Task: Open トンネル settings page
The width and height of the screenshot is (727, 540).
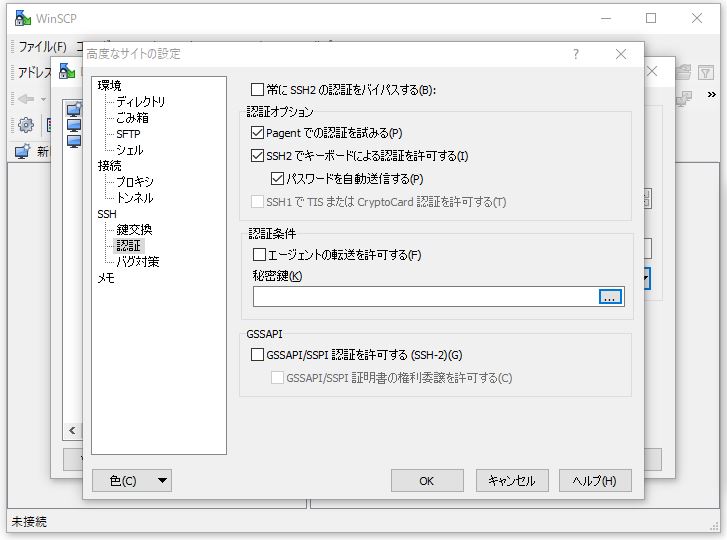Action: pos(135,198)
